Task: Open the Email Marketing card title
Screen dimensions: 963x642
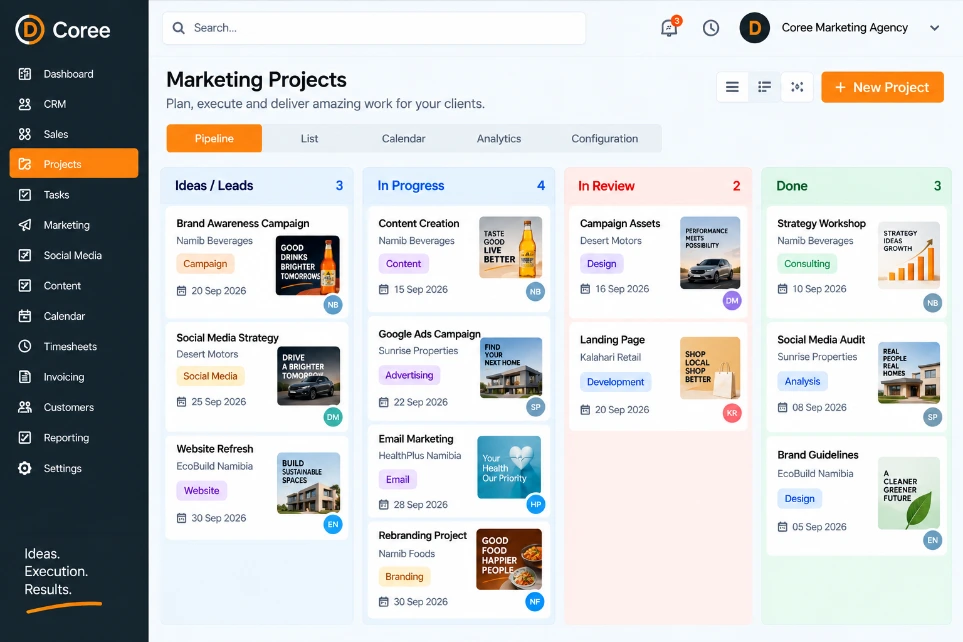Action: [x=416, y=439]
